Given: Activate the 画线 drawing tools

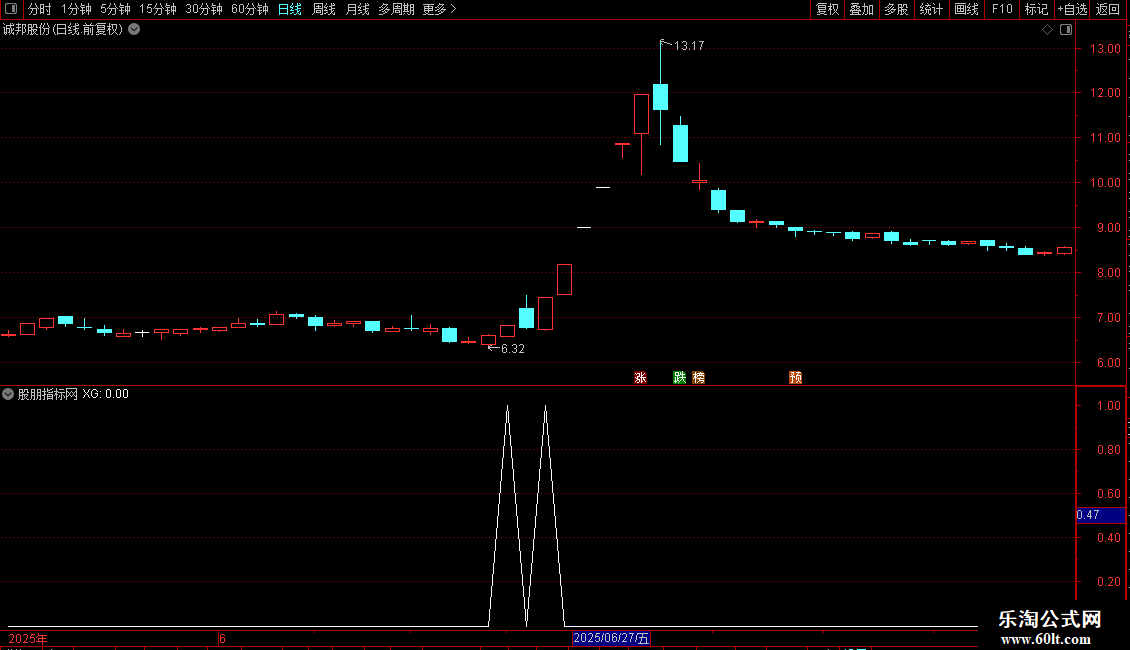Looking at the screenshot, I should (x=966, y=9).
